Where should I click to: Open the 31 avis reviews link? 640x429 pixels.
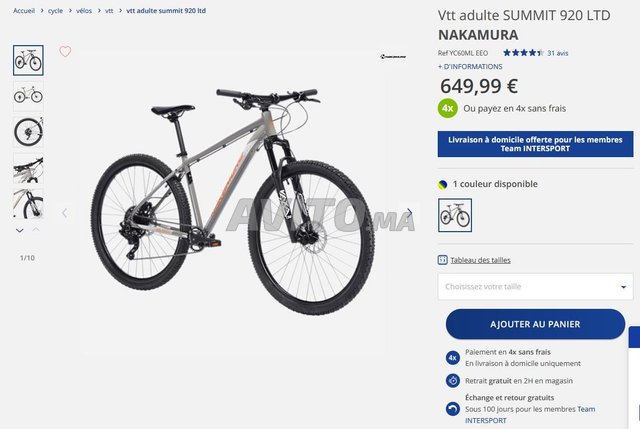pos(558,53)
